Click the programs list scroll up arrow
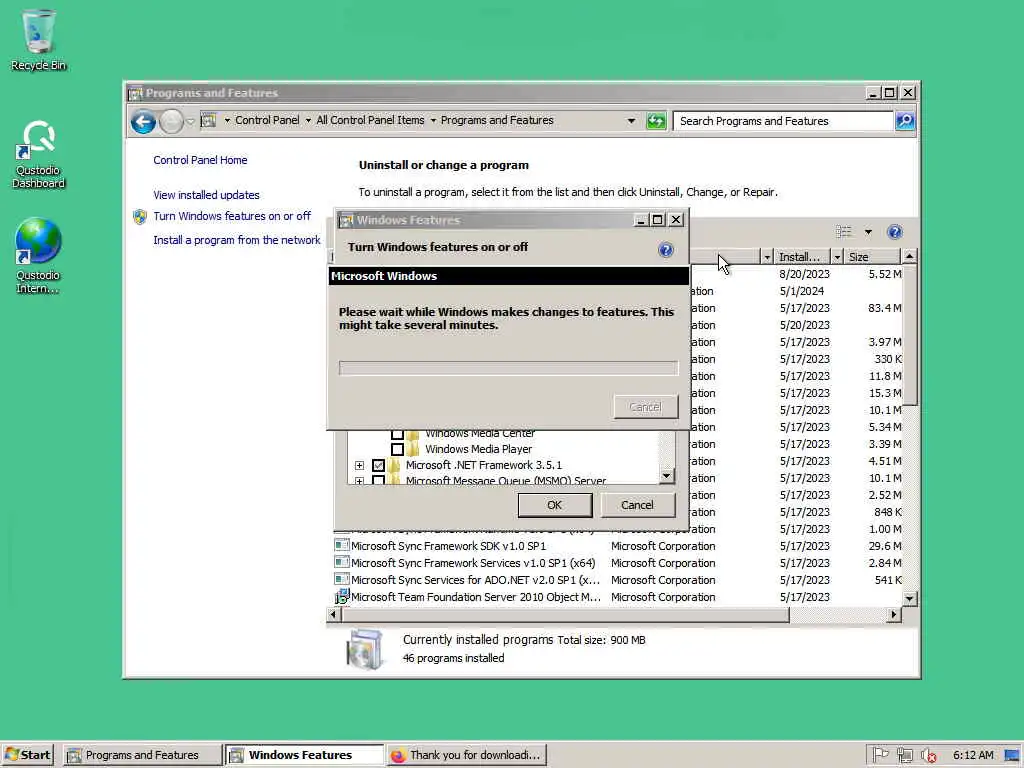Viewport: 1024px width, 768px height. [910, 257]
